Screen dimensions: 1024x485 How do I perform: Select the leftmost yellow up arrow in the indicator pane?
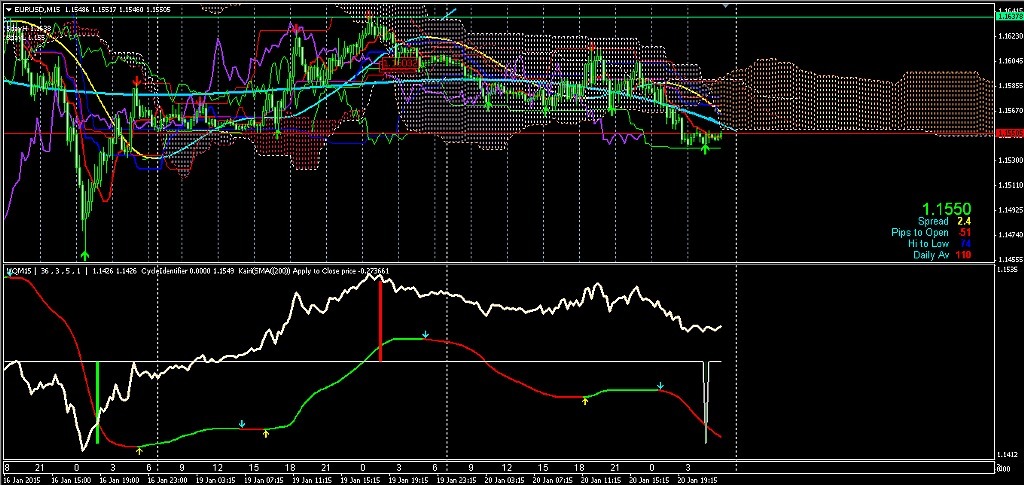(139, 451)
